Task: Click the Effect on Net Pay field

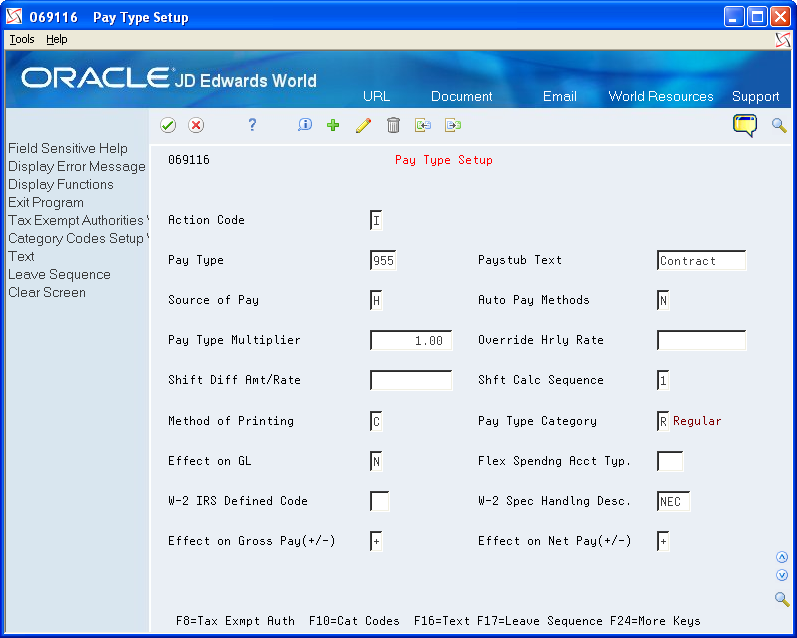Action: click(663, 541)
